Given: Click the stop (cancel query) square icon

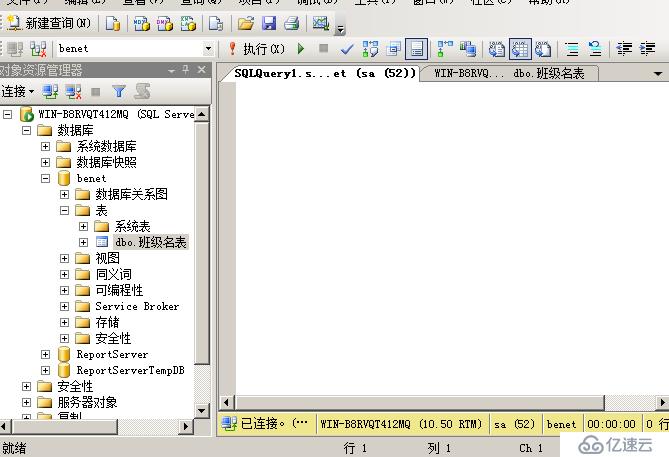Looking at the screenshot, I should pos(324,48).
